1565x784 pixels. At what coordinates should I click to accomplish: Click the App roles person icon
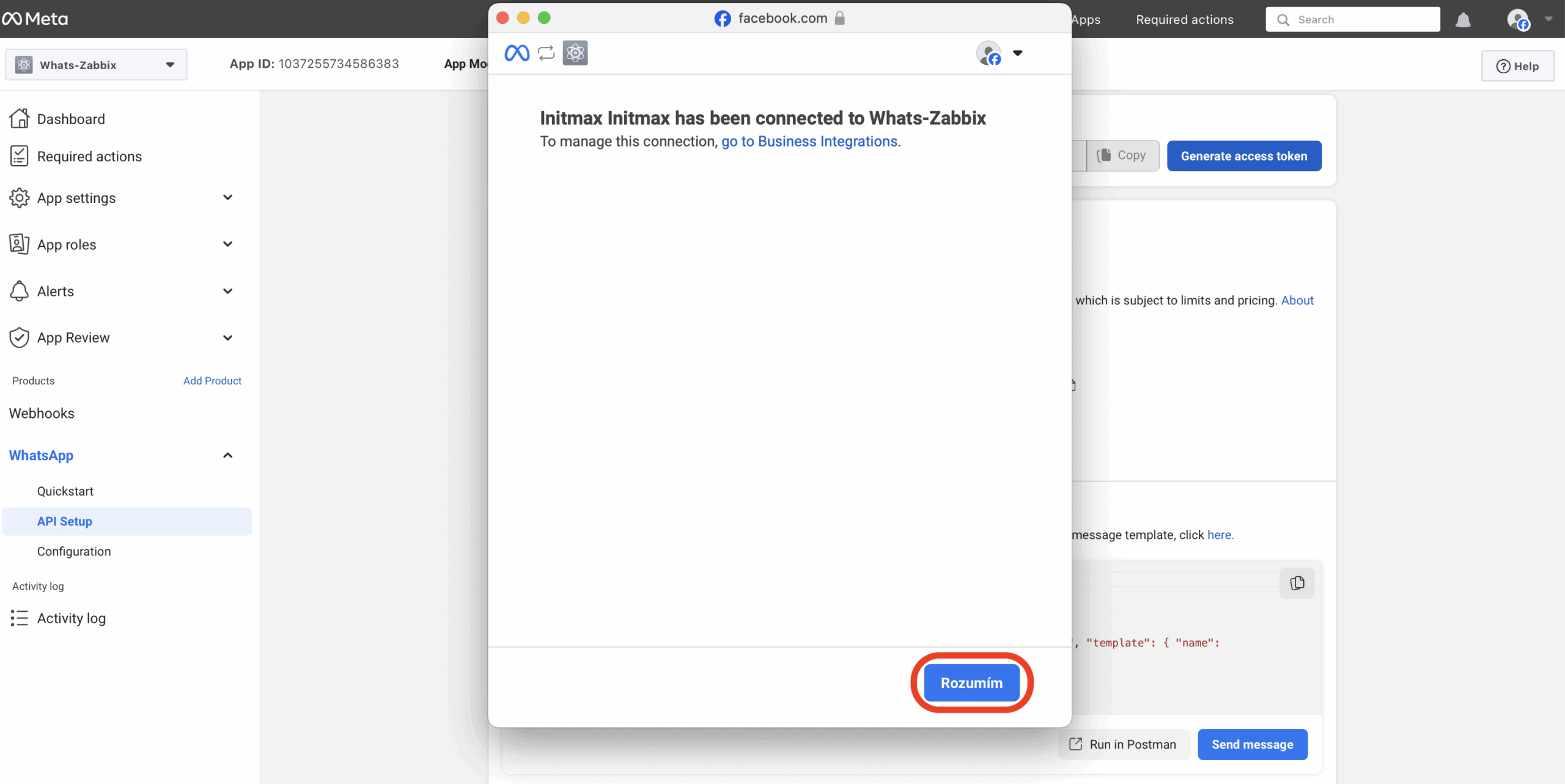pyautogui.click(x=19, y=244)
